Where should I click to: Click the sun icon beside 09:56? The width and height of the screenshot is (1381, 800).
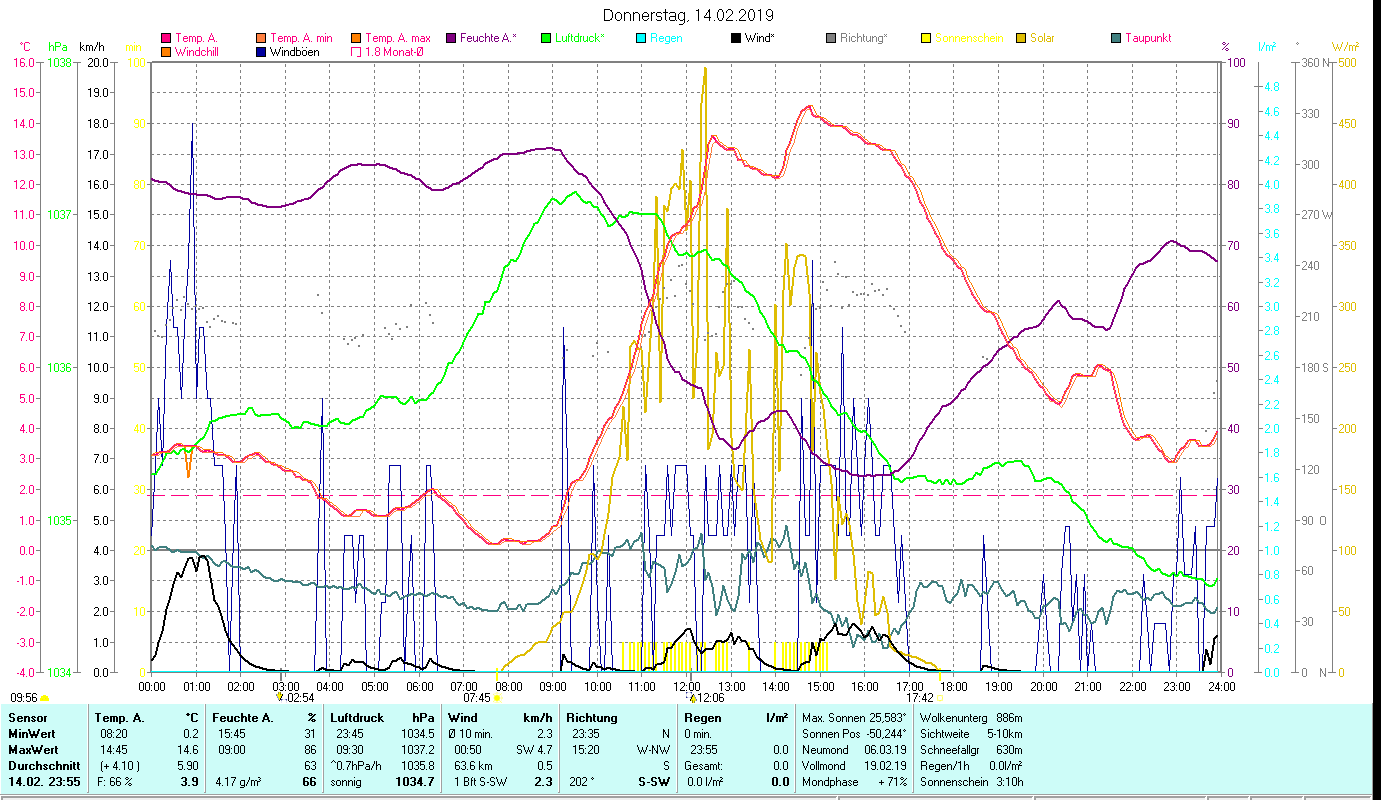click(44, 698)
